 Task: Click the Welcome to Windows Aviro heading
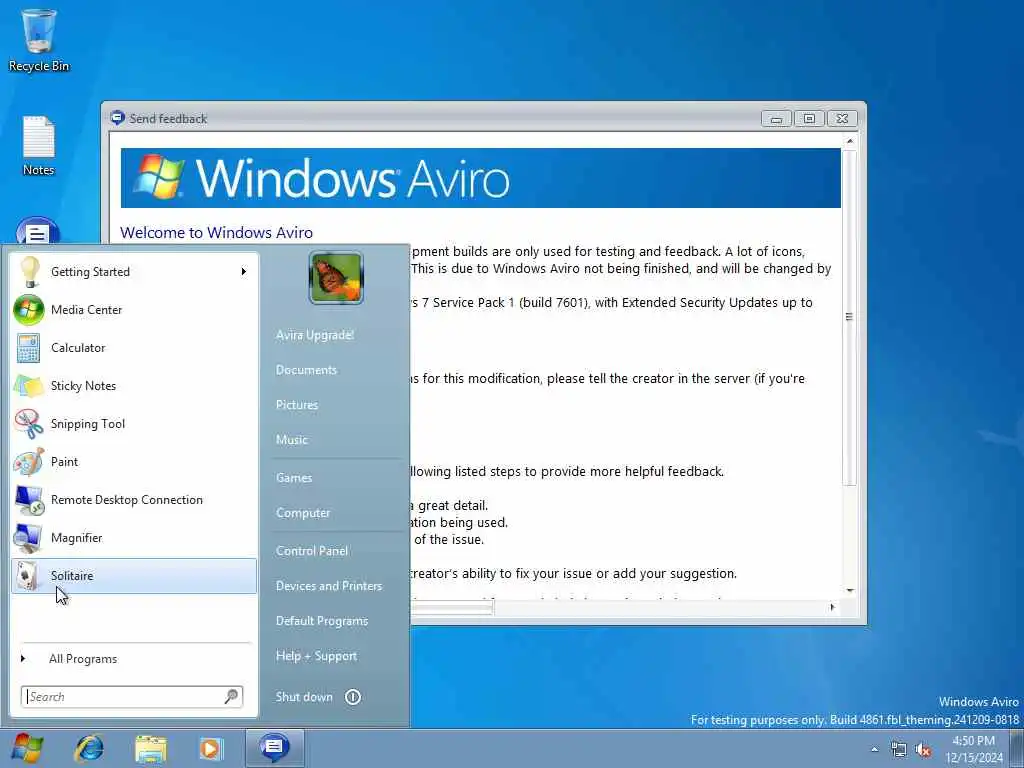(216, 232)
